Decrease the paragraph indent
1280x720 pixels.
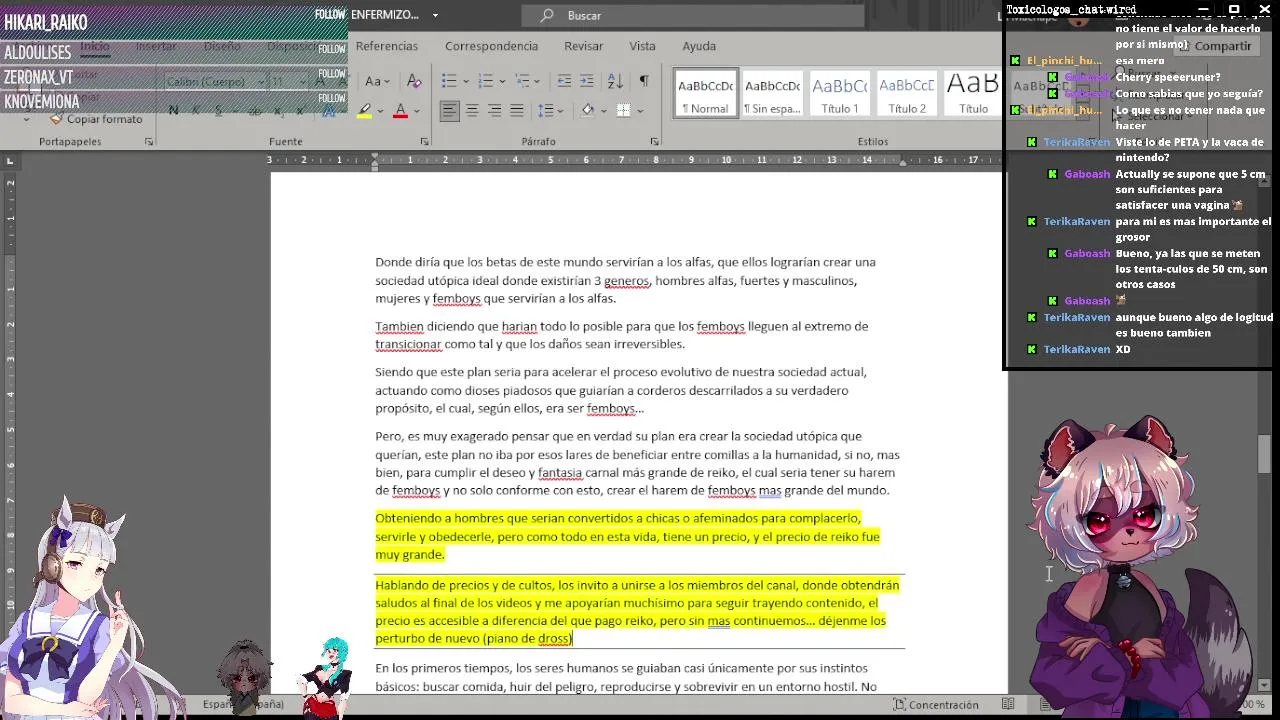click(x=564, y=81)
